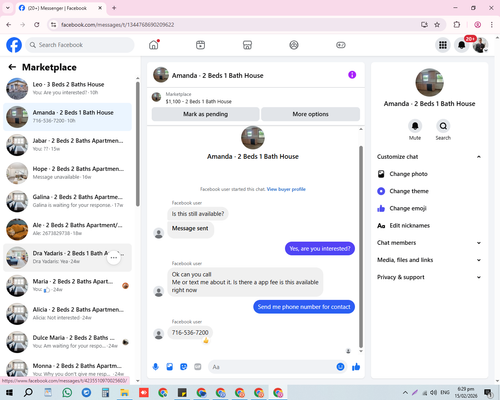Attach a photo file icon

click(x=170, y=367)
